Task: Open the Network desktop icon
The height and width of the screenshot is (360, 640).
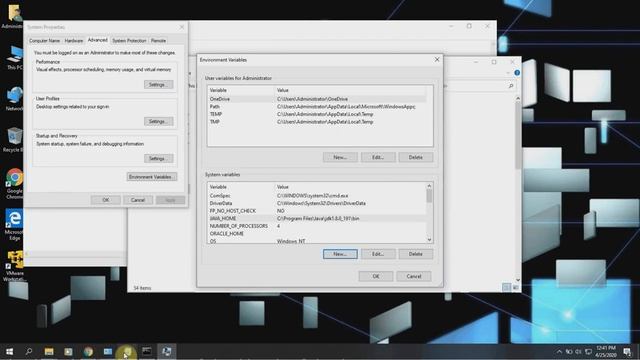Action: tap(14, 99)
